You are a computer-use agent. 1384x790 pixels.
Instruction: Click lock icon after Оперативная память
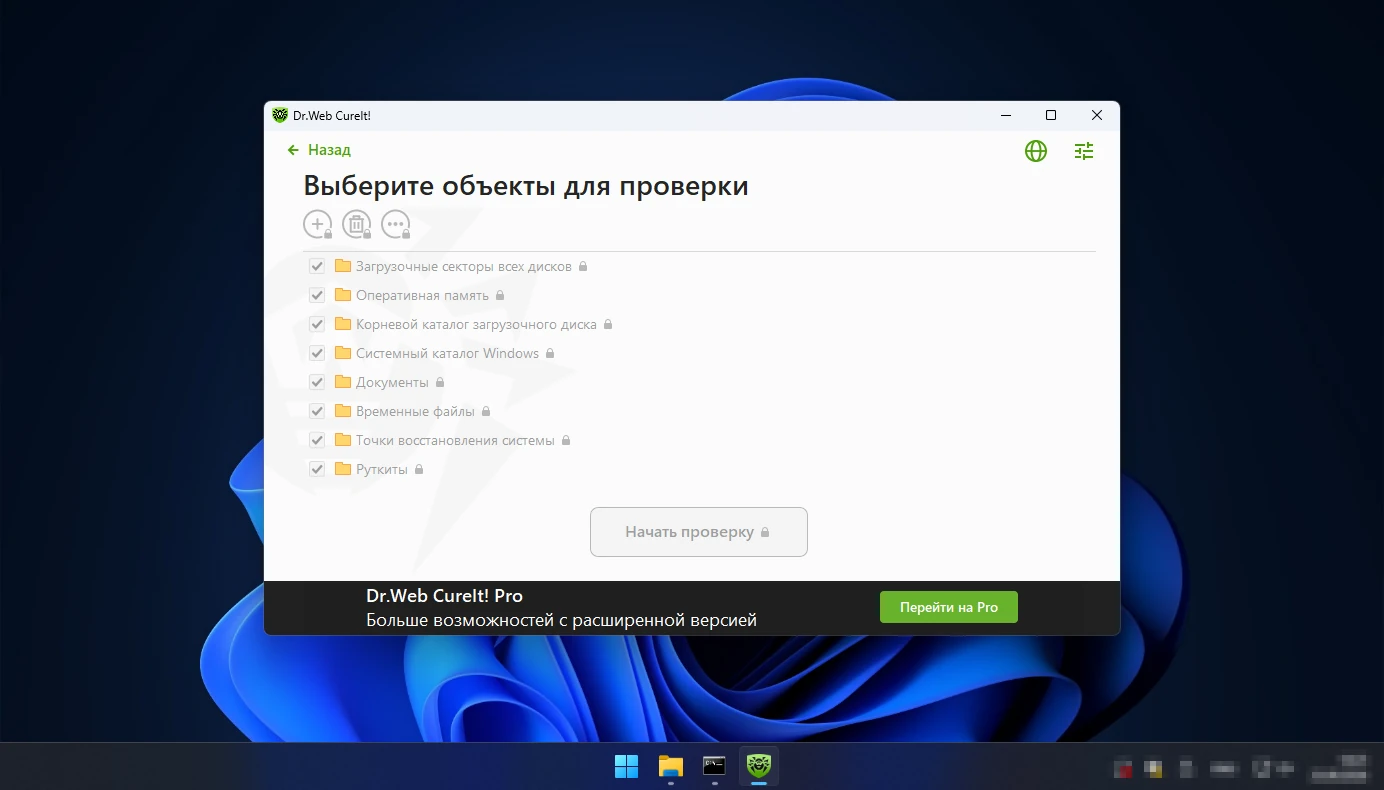tap(500, 296)
